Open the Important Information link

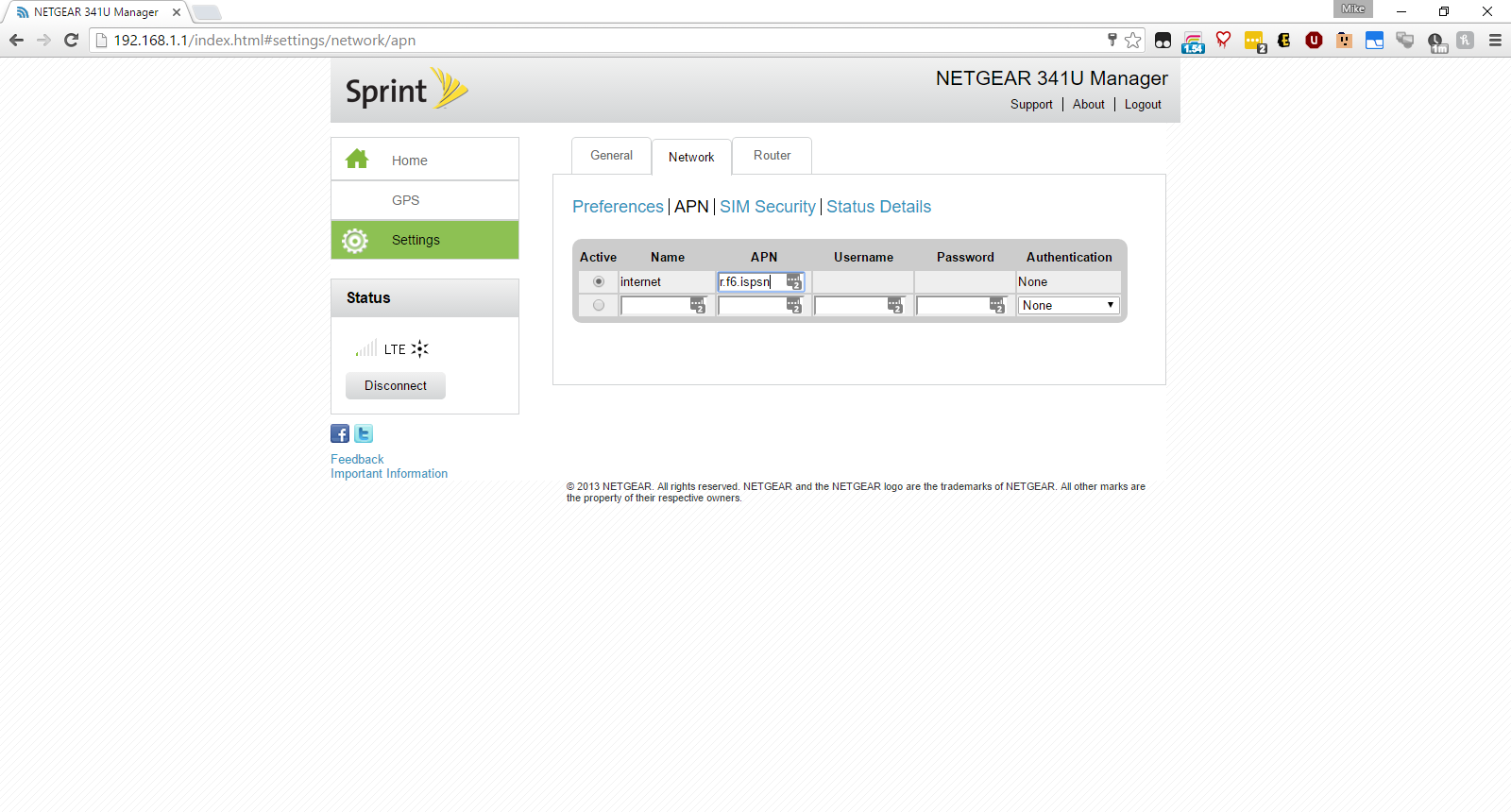pyautogui.click(x=389, y=474)
